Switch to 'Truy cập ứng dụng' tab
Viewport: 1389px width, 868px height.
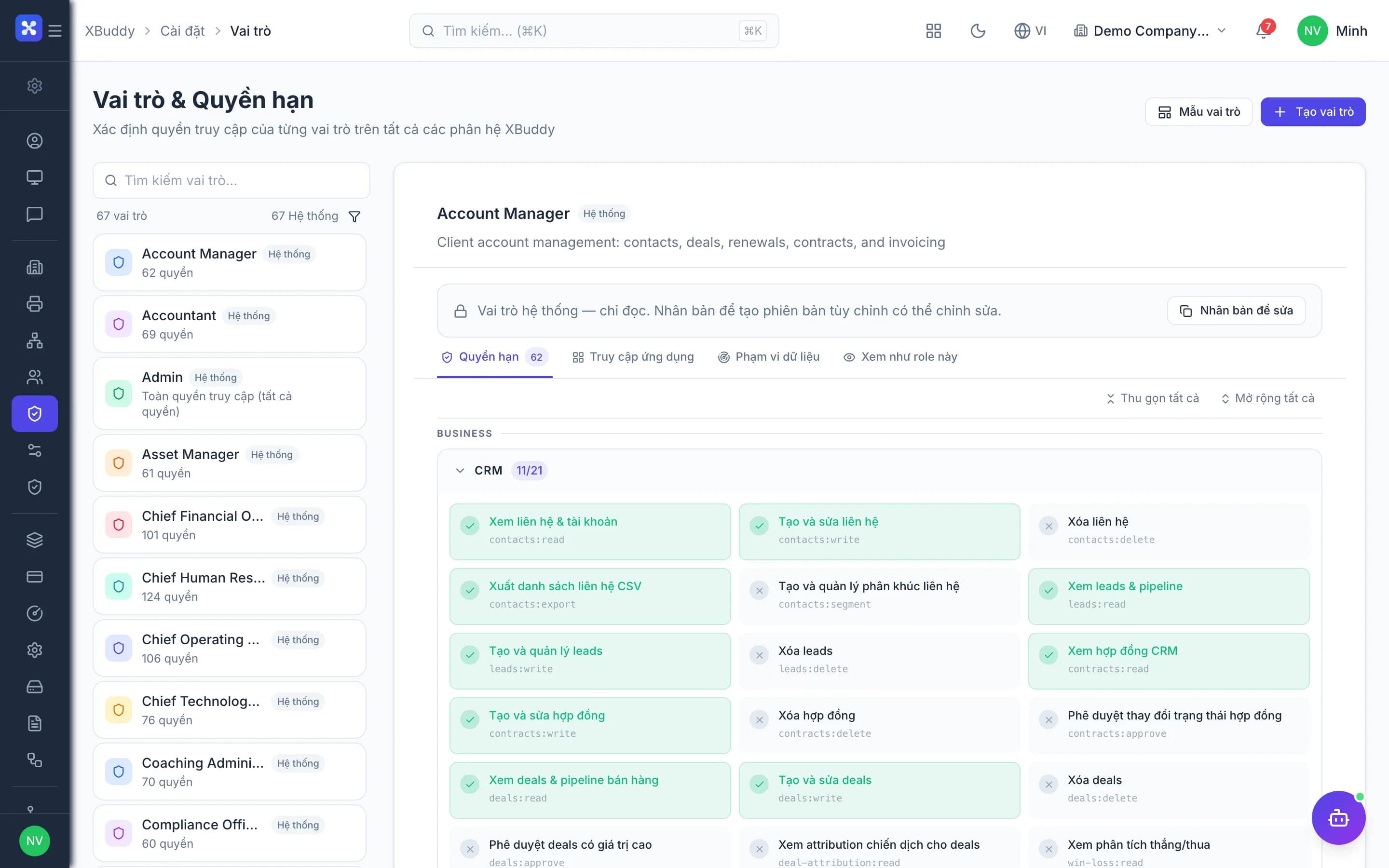coord(633,357)
